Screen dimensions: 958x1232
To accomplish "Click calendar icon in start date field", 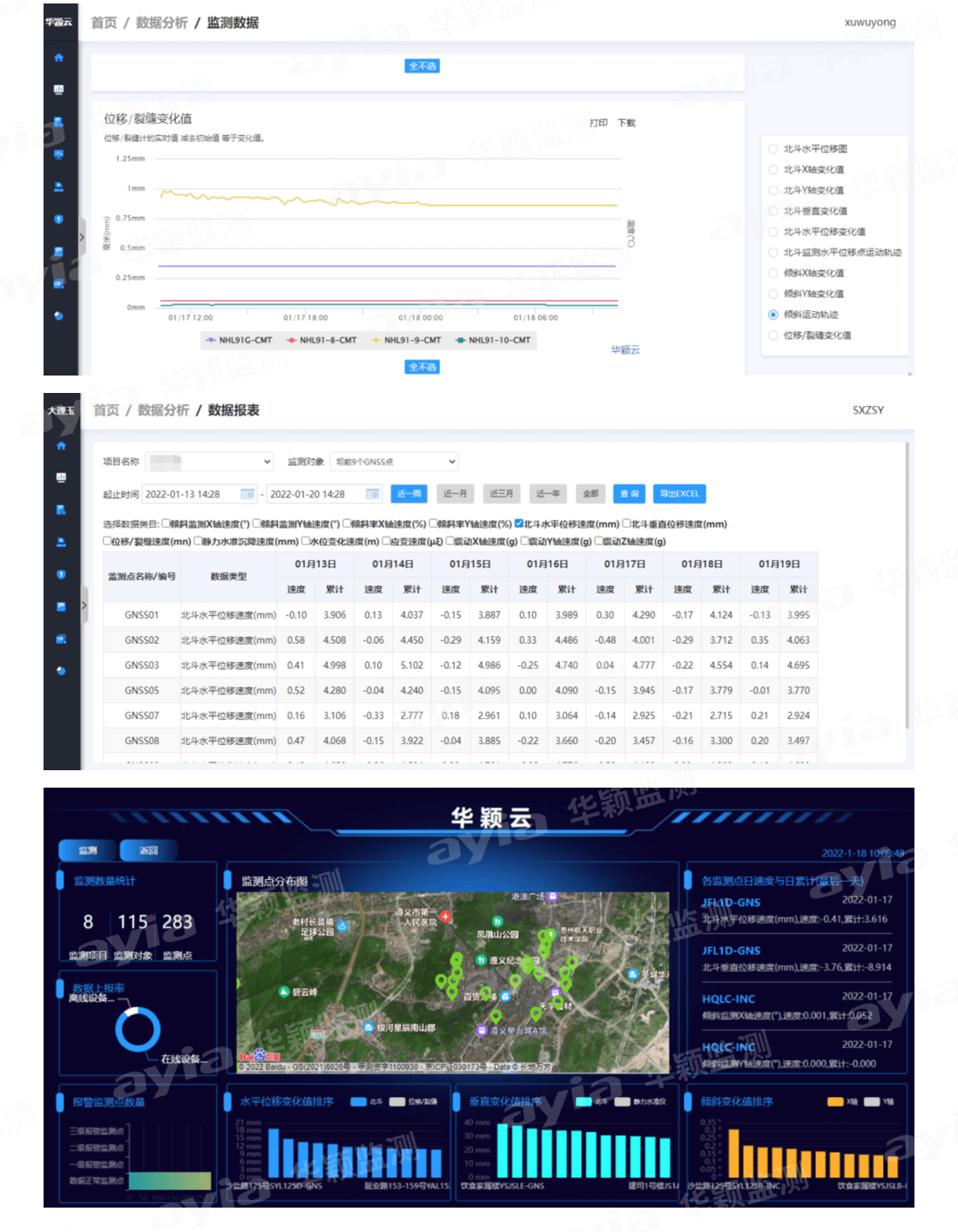I will [x=247, y=494].
